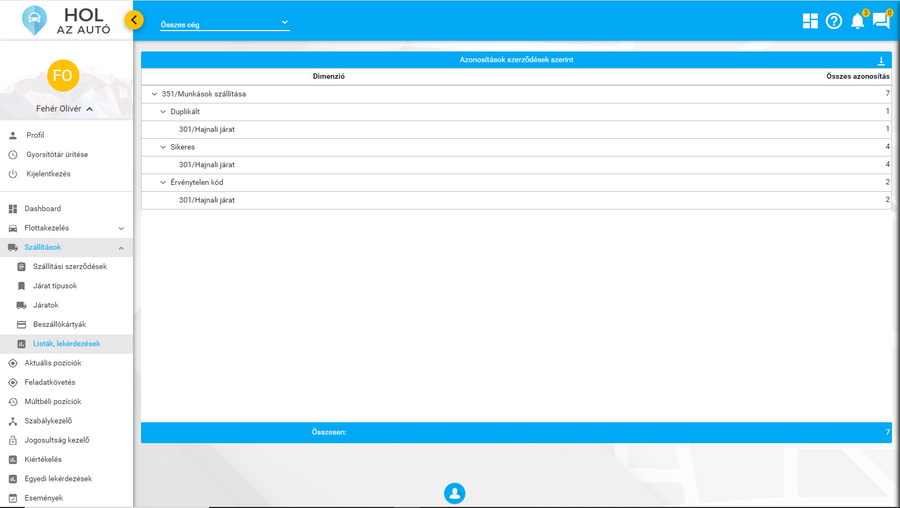Select 301/Hajnali járat under Sikeres
Screen dimensions: 900x508
pos(207,165)
